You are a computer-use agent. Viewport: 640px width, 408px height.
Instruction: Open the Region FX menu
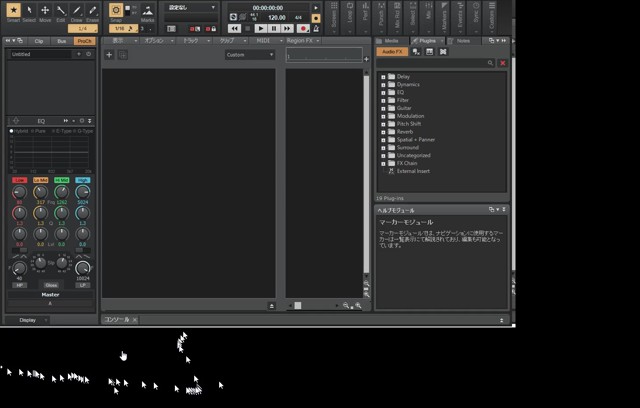303,41
